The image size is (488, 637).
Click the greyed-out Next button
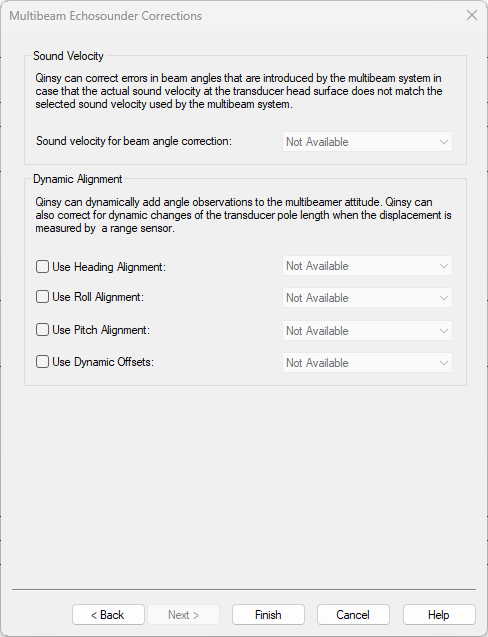(183, 615)
